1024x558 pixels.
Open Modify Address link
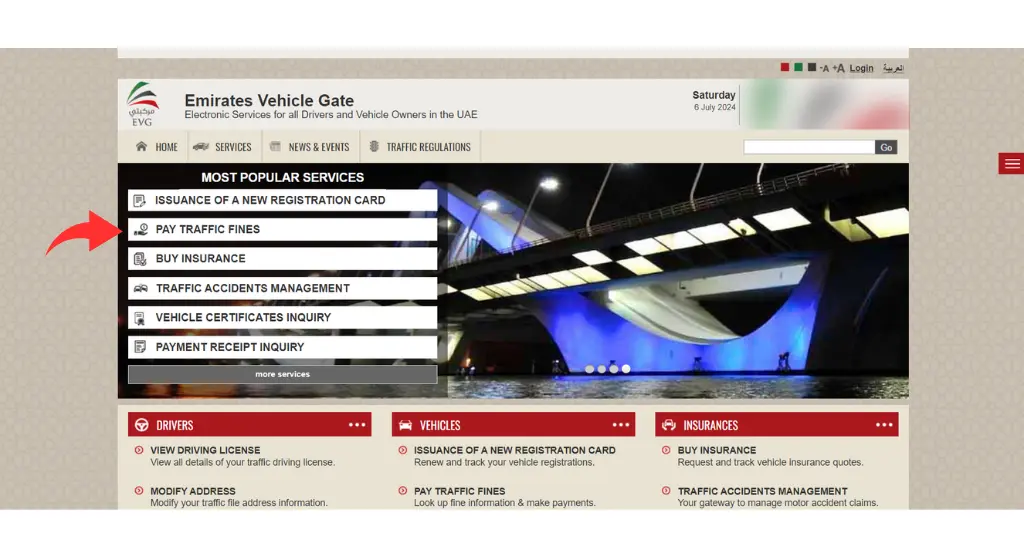point(193,491)
